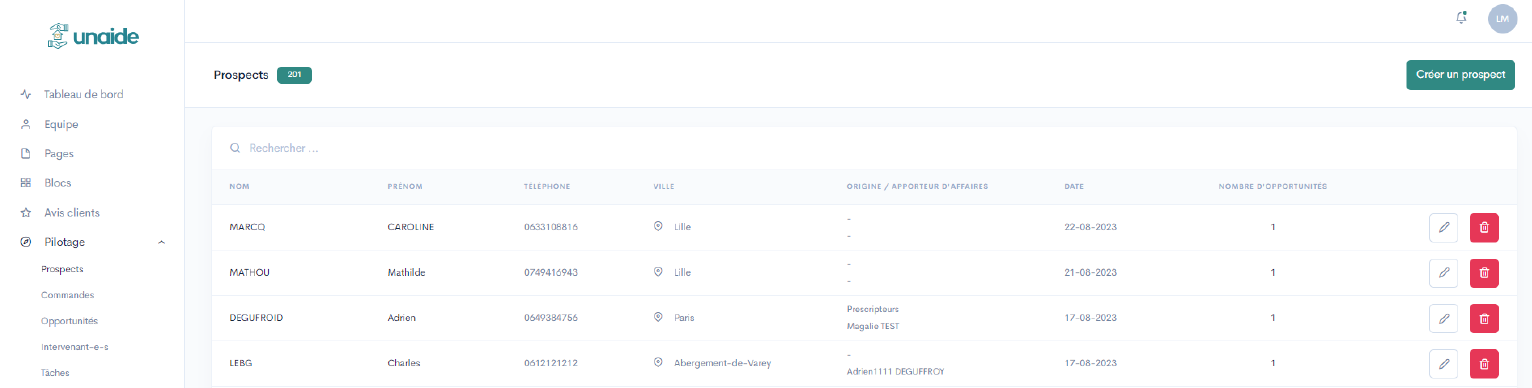Screen dimensions: 1532x388
Task: Click phone number 0649384756
Action: coord(551,318)
